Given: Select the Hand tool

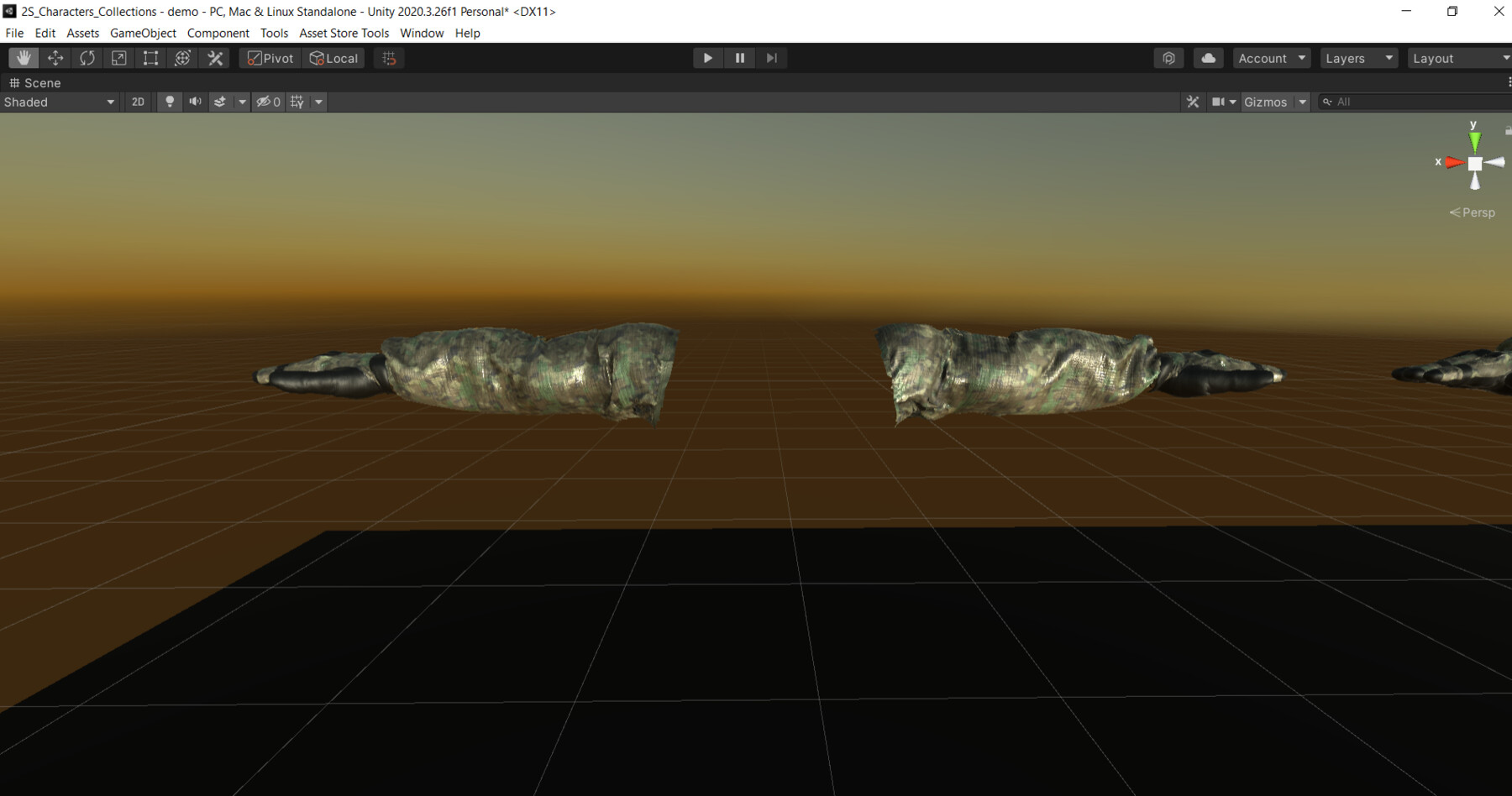Looking at the screenshot, I should point(24,58).
